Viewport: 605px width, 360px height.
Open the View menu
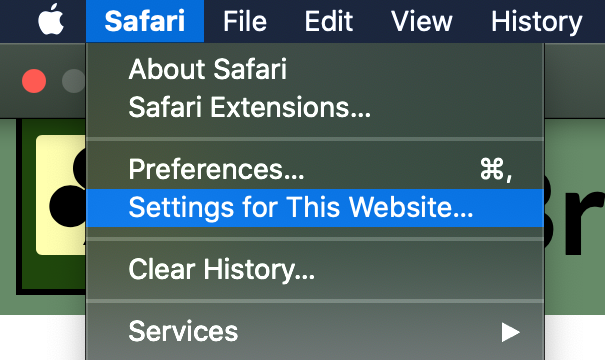tap(421, 21)
